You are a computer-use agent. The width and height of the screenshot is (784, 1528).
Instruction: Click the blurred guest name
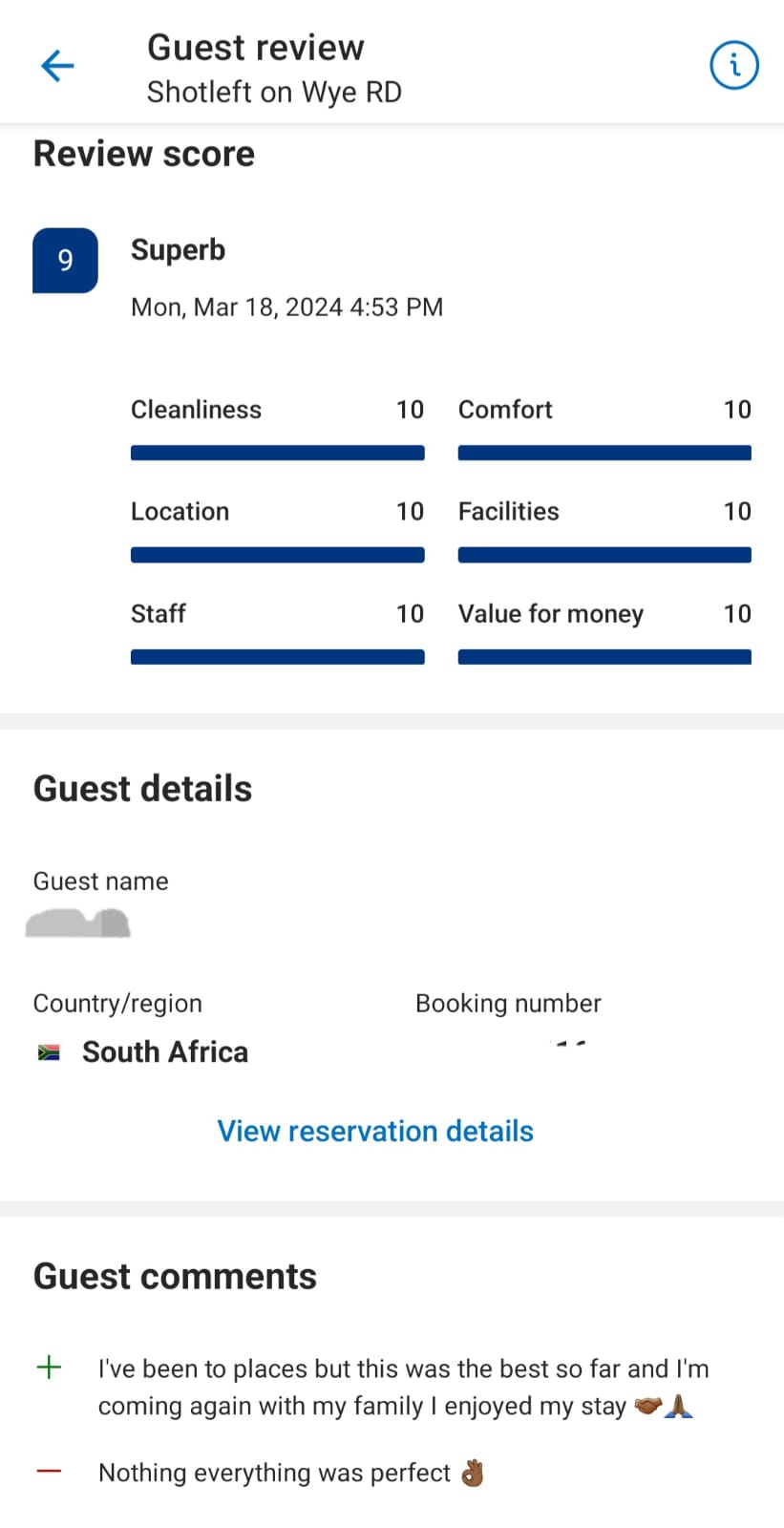pos(78,923)
